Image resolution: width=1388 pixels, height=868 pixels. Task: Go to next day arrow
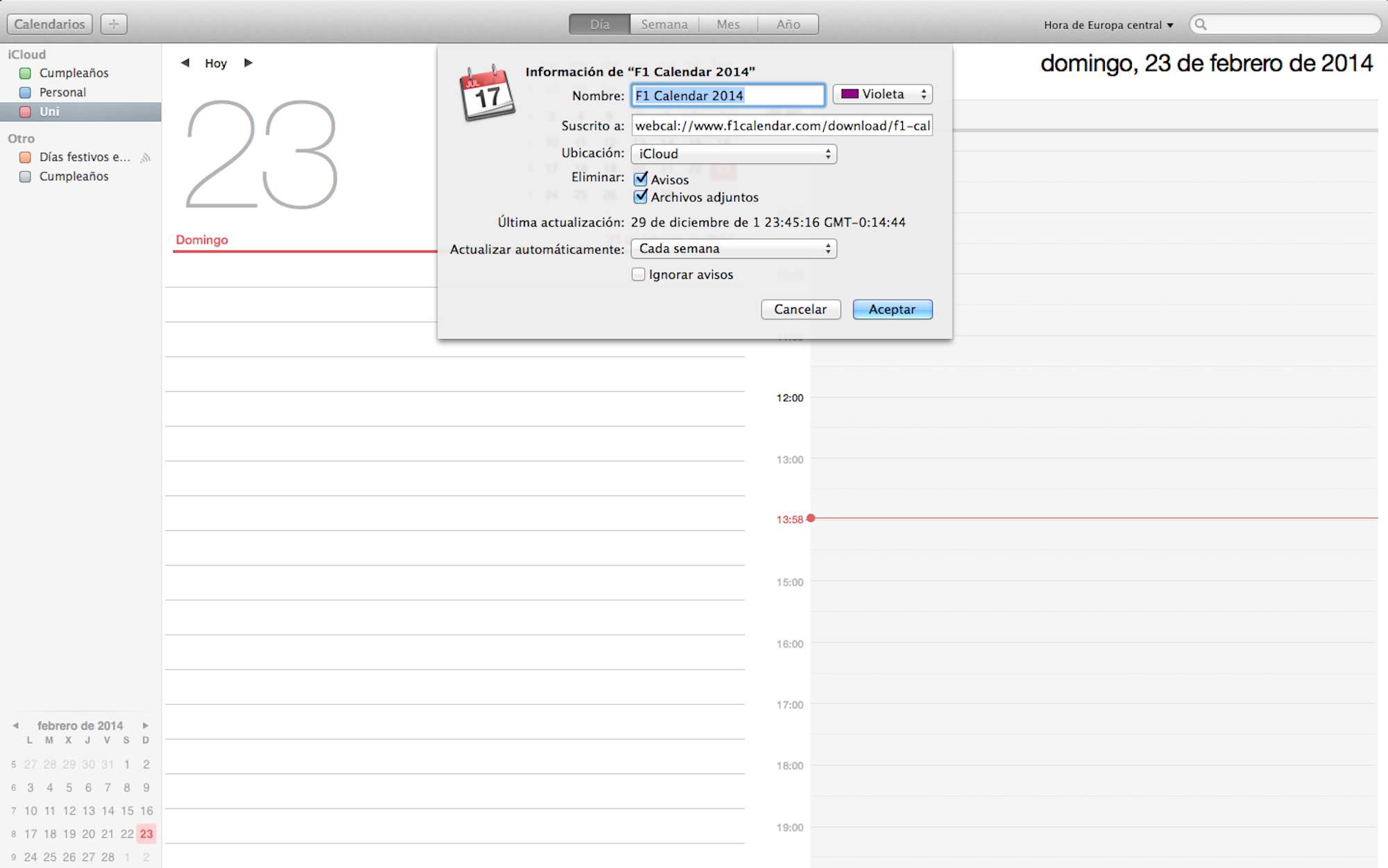coord(248,63)
